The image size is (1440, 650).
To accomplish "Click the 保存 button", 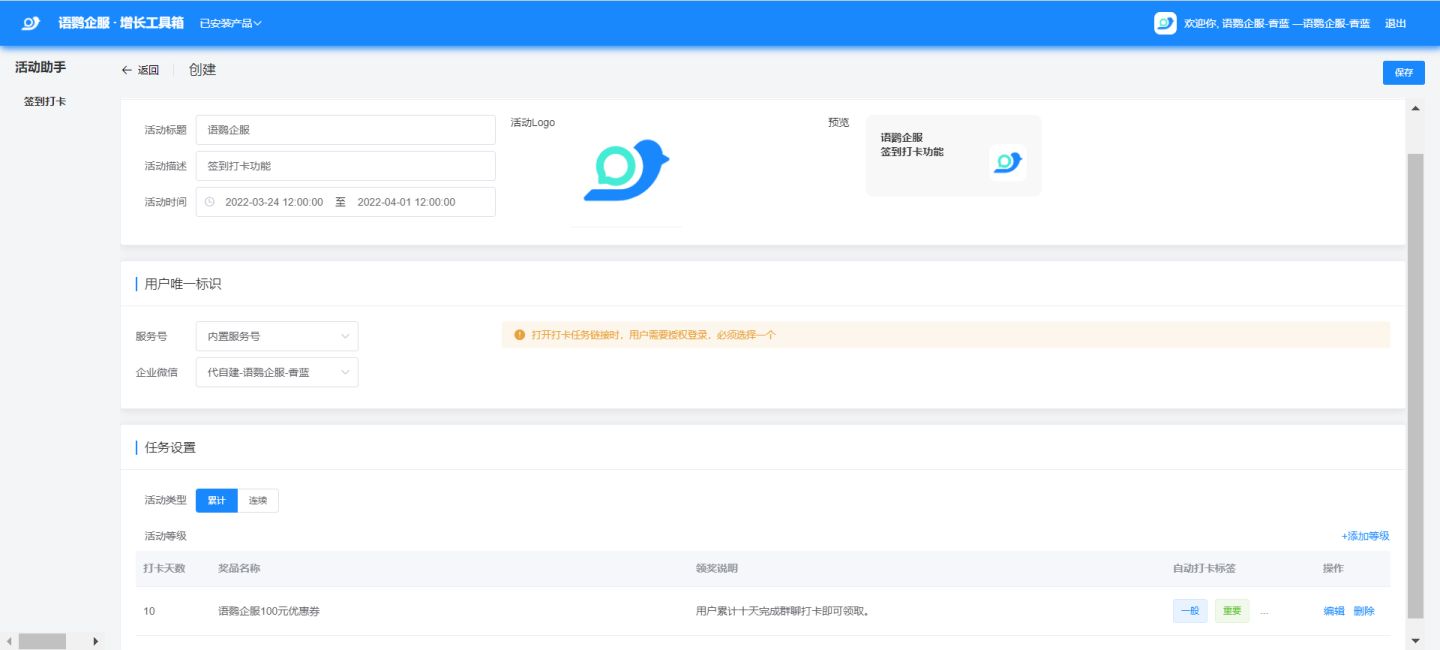I will tap(1403, 72).
